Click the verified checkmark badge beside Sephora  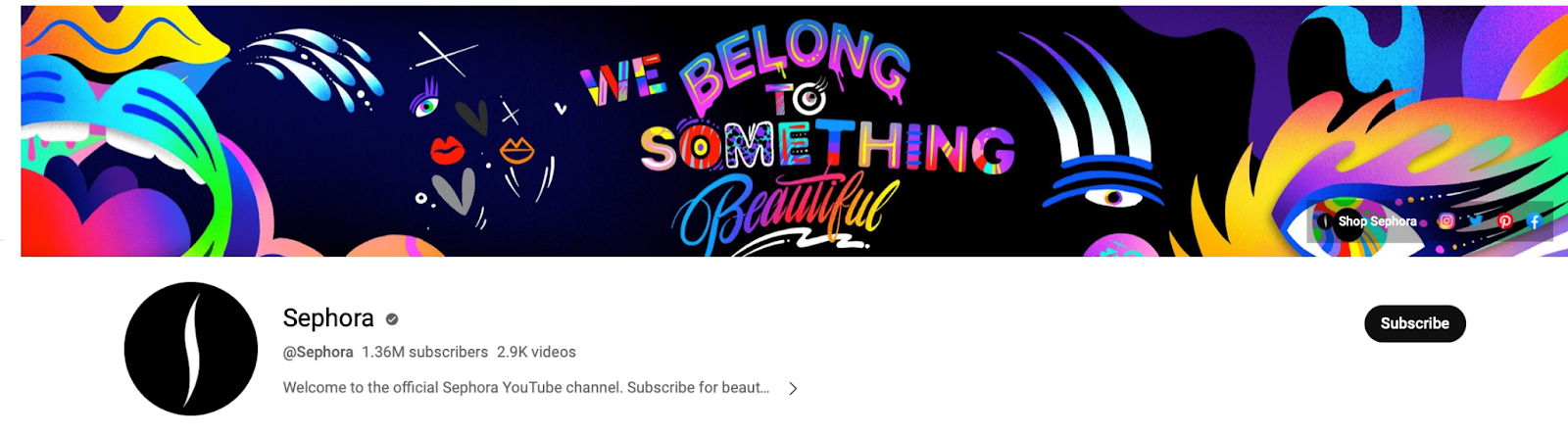click(392, 319)
